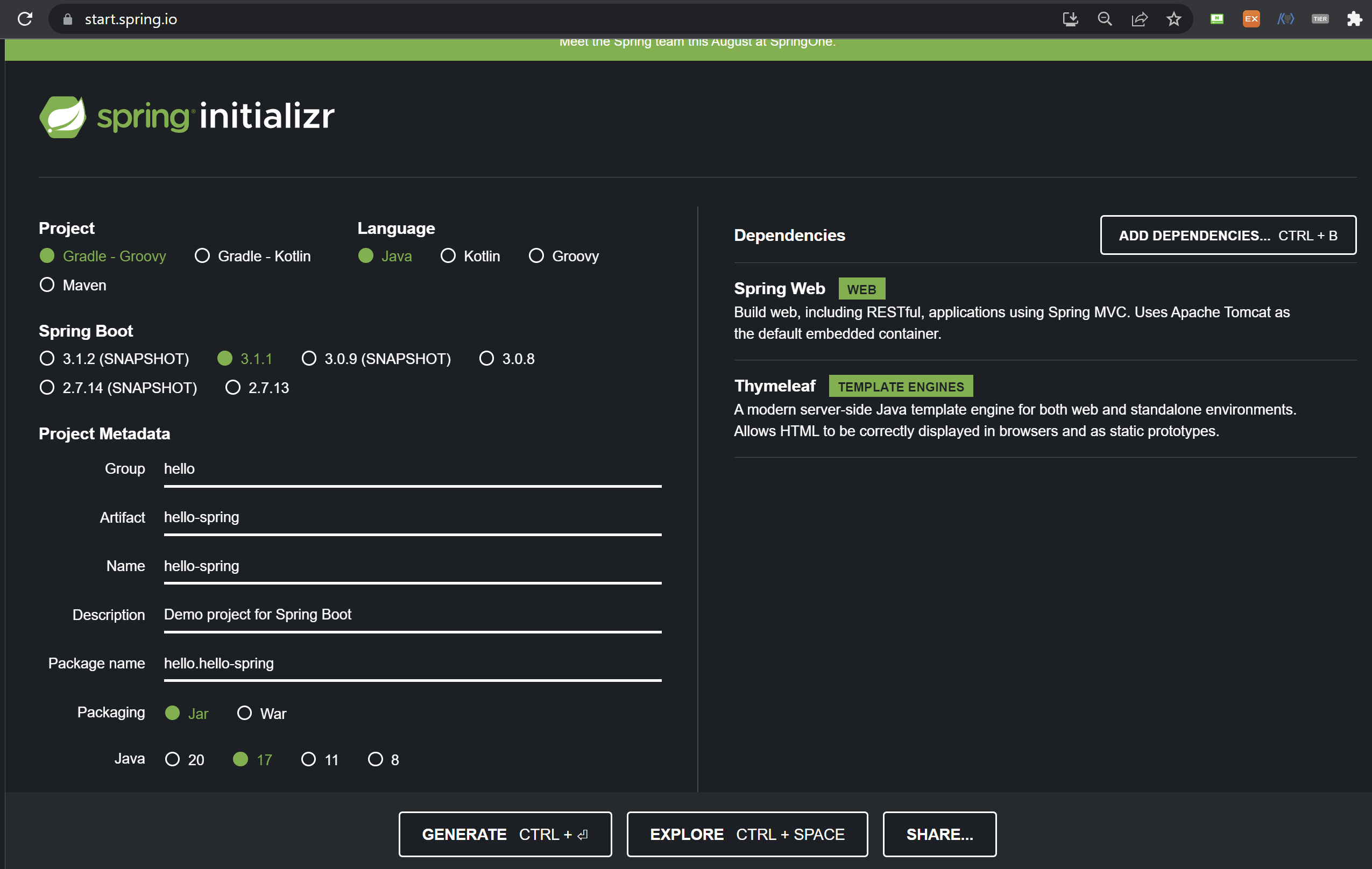The height and width of the screenshot is (869, 1372).
Task: Click the Add Dependencies button
Action: (x=1227, y=235)
